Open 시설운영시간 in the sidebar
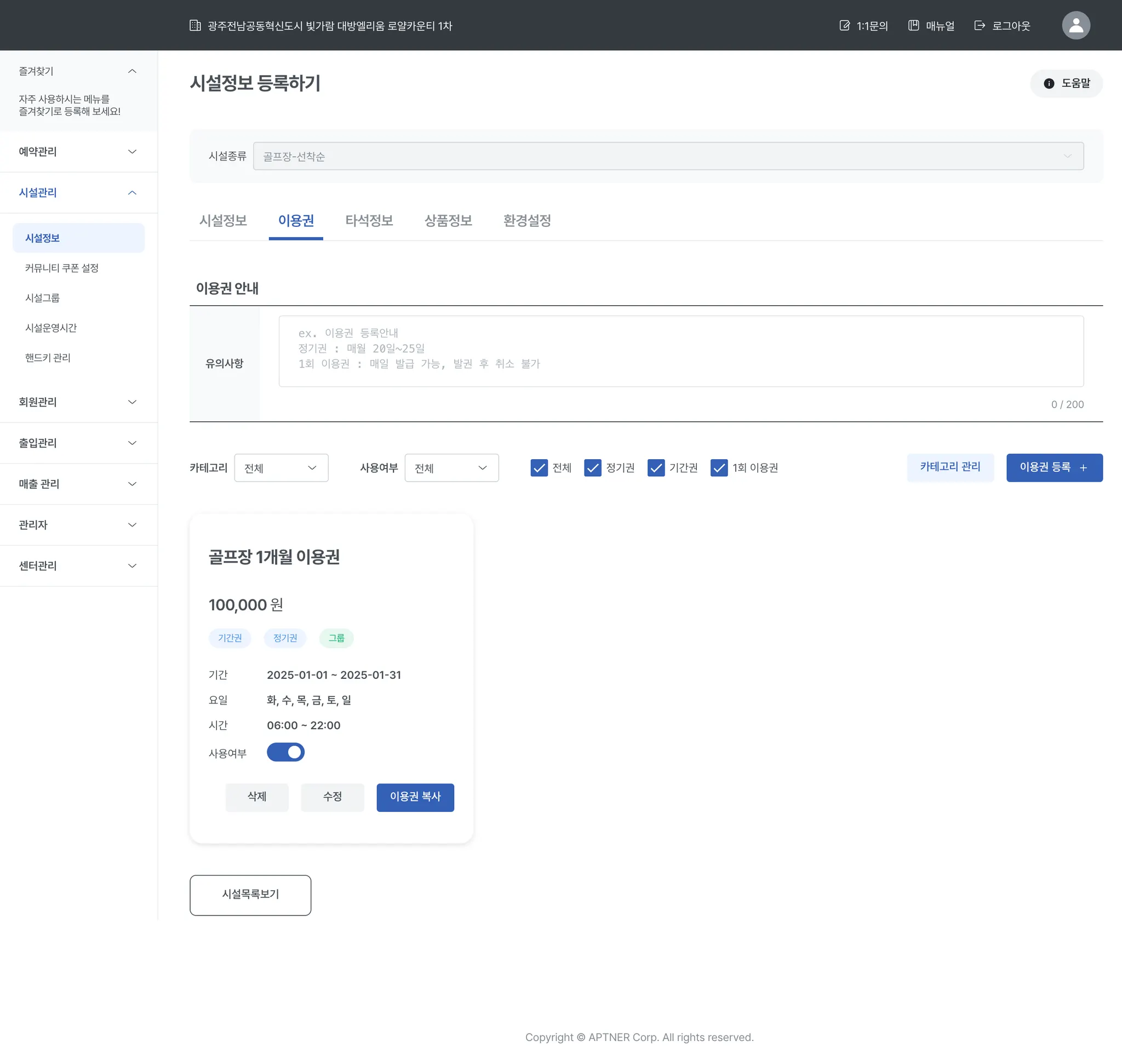This screenshot has height=1064, width=1122. coord(51,328)
